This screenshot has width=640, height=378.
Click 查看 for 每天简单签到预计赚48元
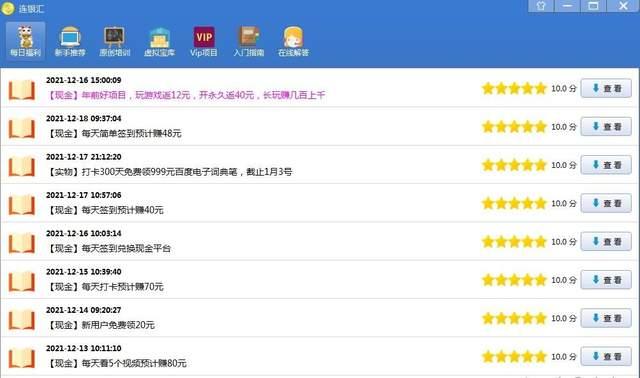(606, 127)
